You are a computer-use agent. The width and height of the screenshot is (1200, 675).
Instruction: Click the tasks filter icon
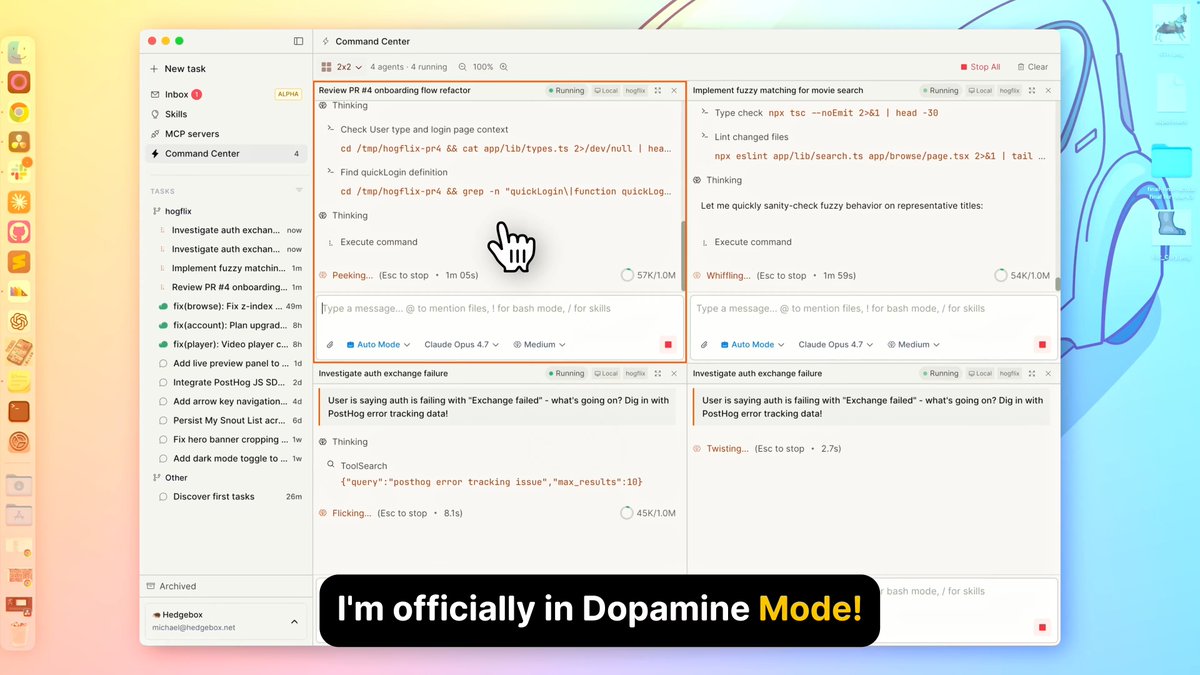pos(298,190)
